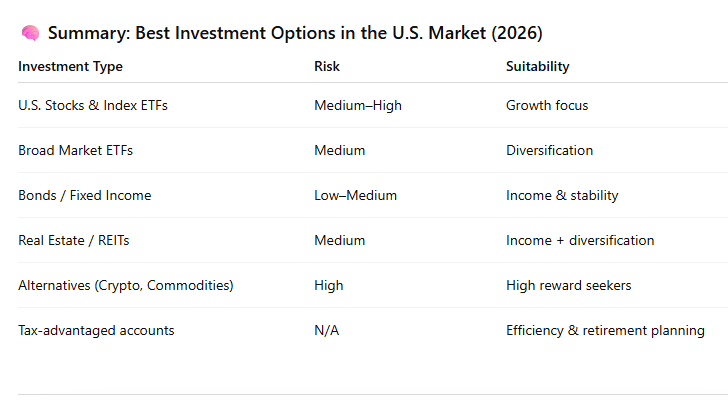This screenshot has width=728, height=400.
Task: Click the Real Estate / REITs cell
Action: click(x=79, y=240)
